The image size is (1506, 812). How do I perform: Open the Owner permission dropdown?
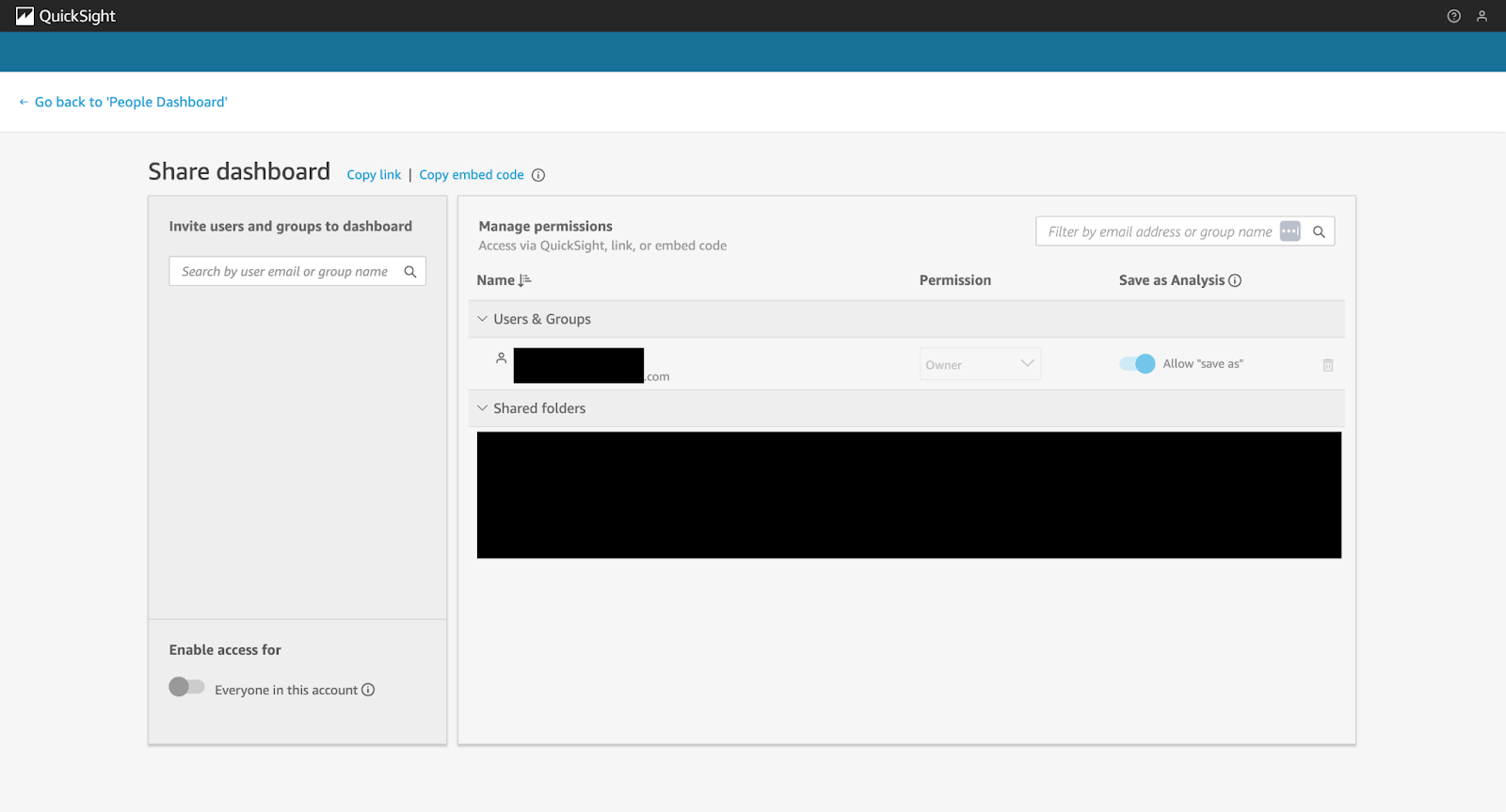[980, 364]
